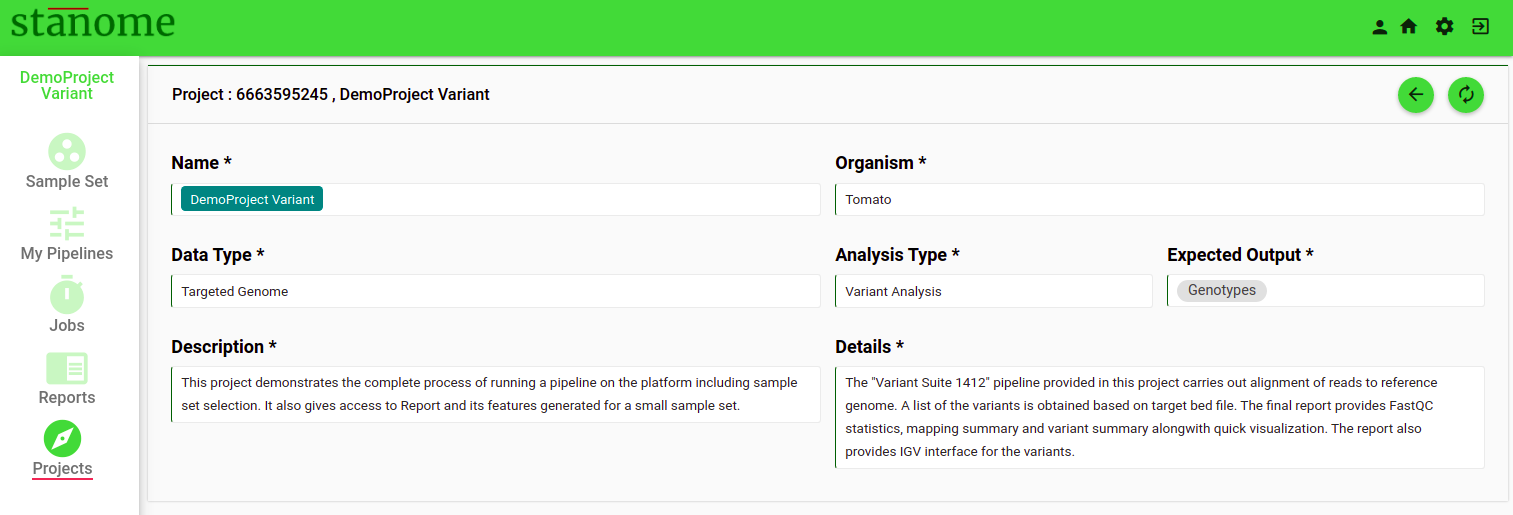
Task: Click the stanome logo
Action: click(x=93, y=23)
